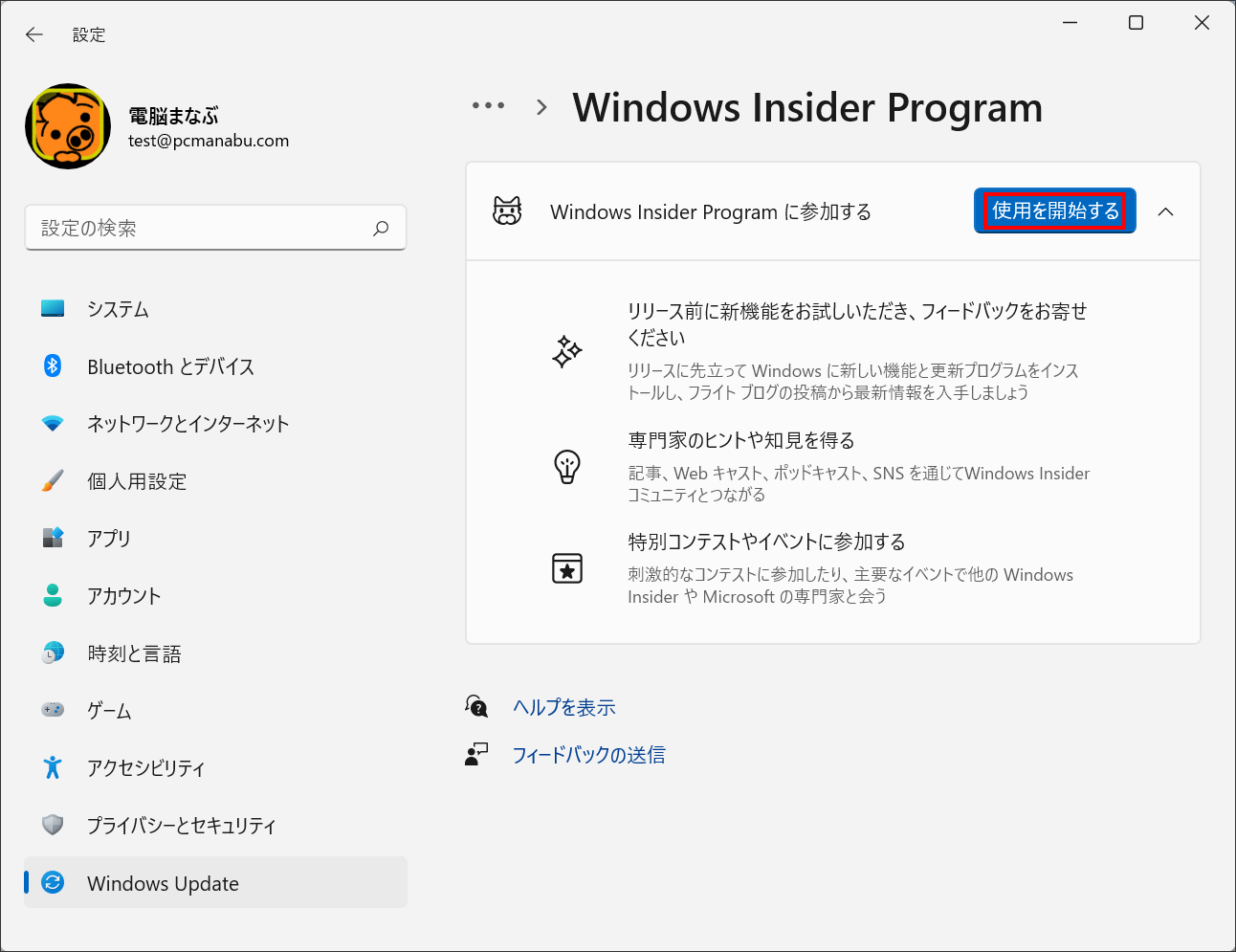Screen dimensions: 1236x952
Task: Click the Windows Update sync icon
Action: point(53,882)
